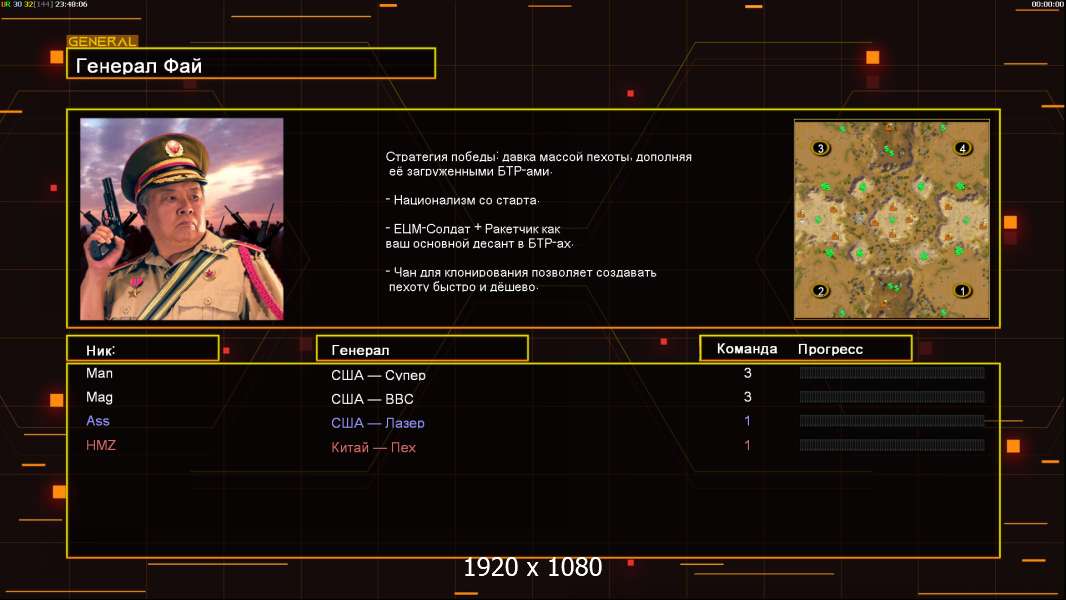The width and height of the screenshot is (1066, 600).
Task: Click the progress bar for HMZ
Action: tap(892, 445)
